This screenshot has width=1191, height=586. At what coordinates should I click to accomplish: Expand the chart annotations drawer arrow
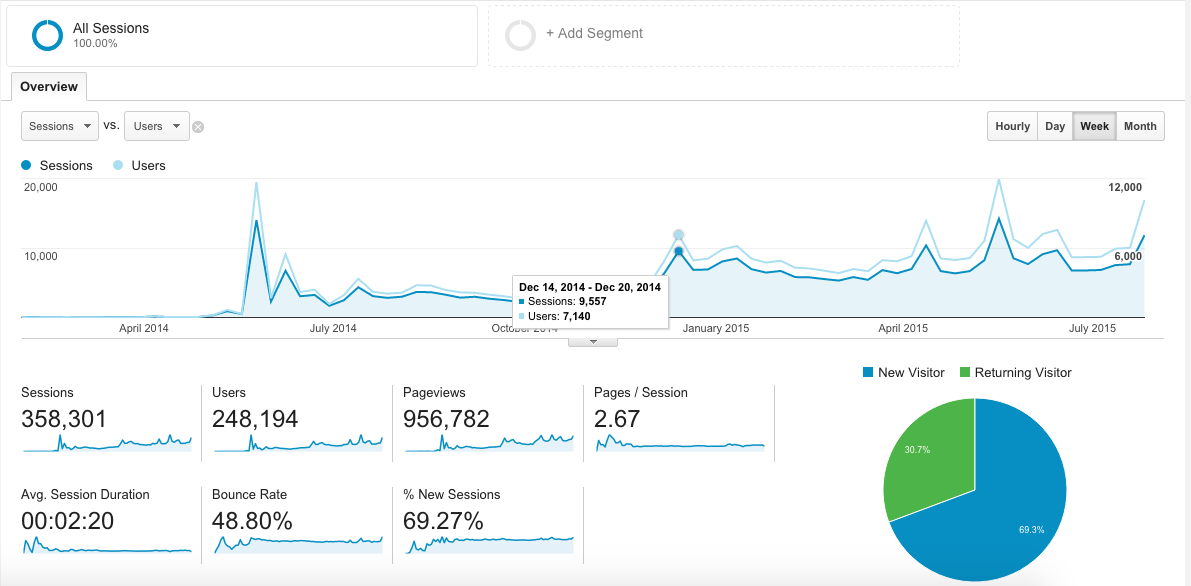[x=593, y=341]
